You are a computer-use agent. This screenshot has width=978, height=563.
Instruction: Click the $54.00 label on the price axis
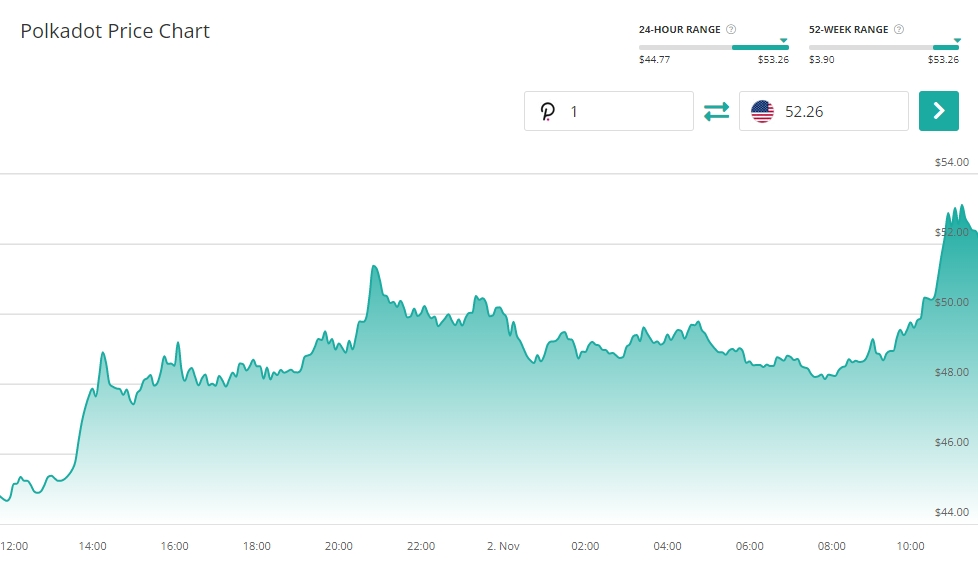(x=951, y=162)
